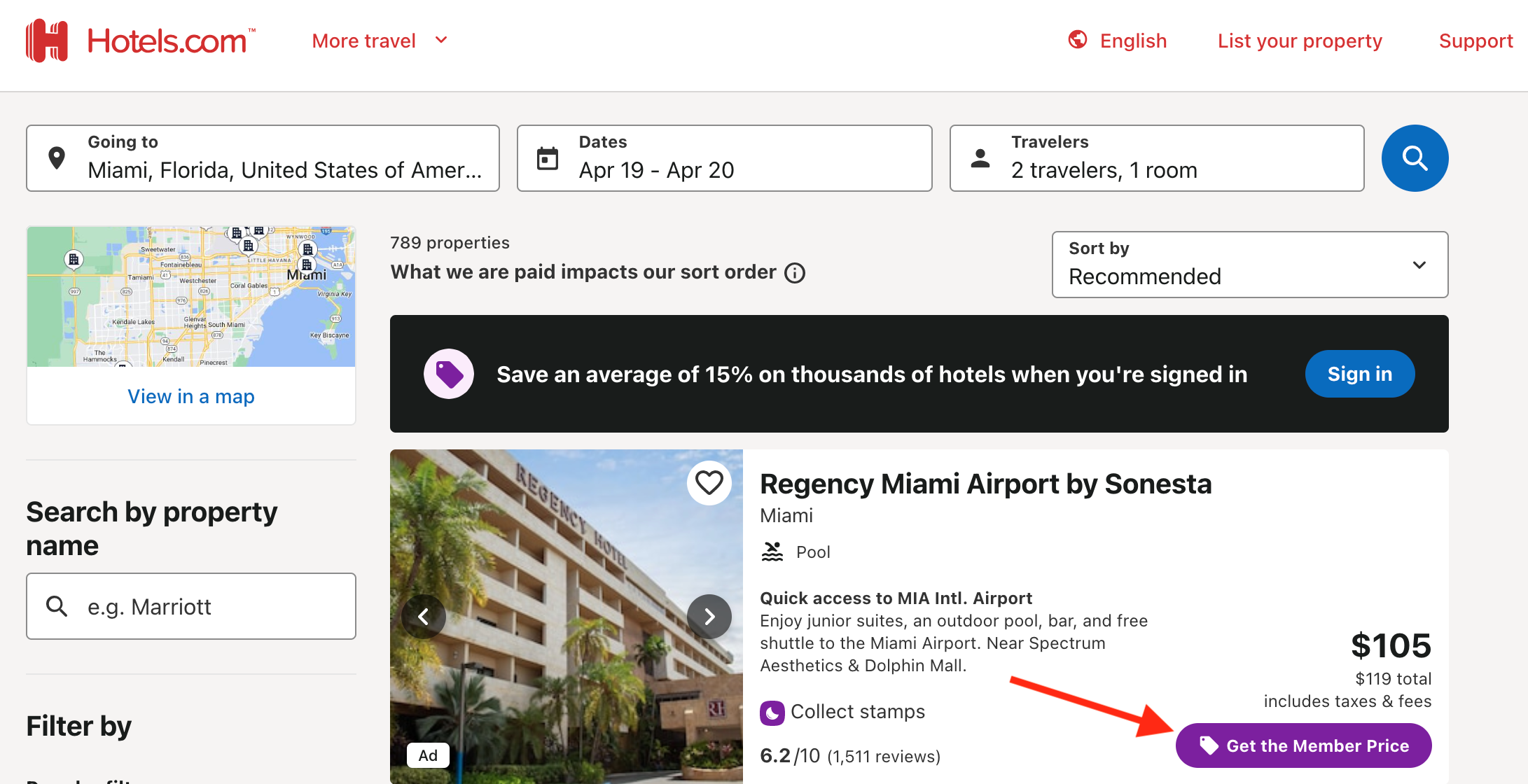Viewport: 1528px width, 784px height.
Task: Open the Travelers selector
Action: pos(1157,158)
